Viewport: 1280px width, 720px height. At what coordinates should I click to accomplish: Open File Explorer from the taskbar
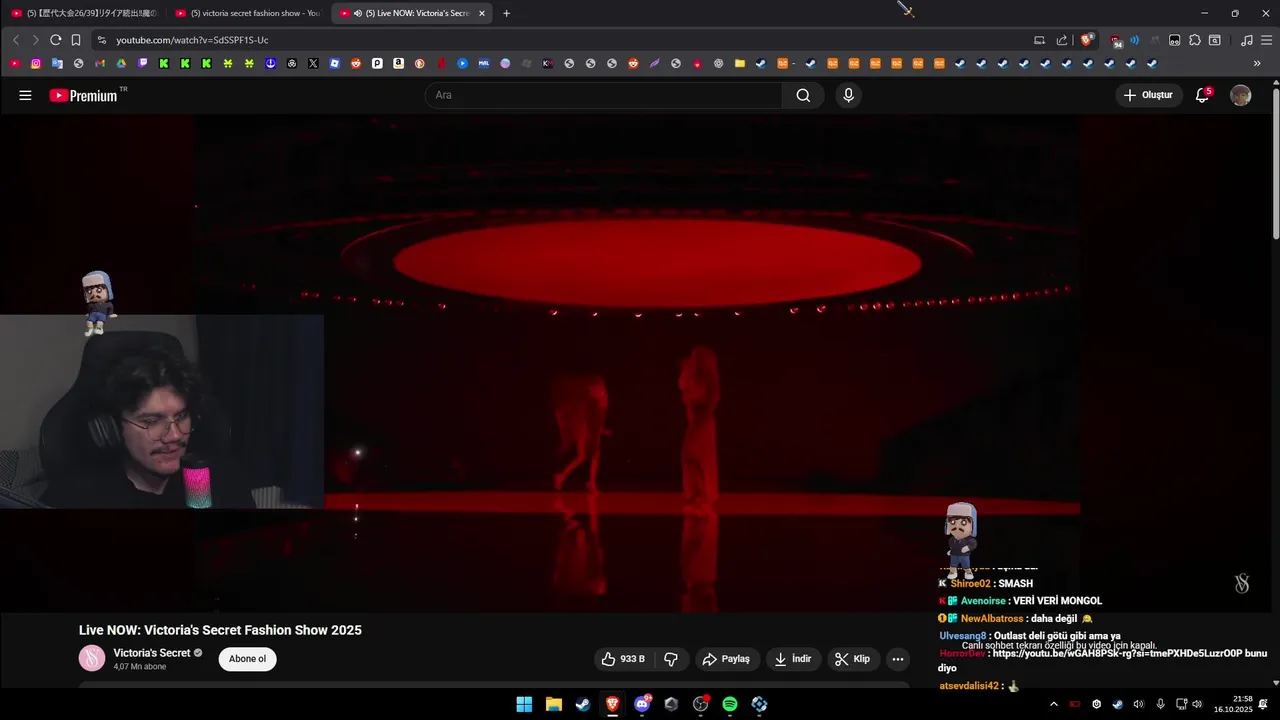coord(553,704)
